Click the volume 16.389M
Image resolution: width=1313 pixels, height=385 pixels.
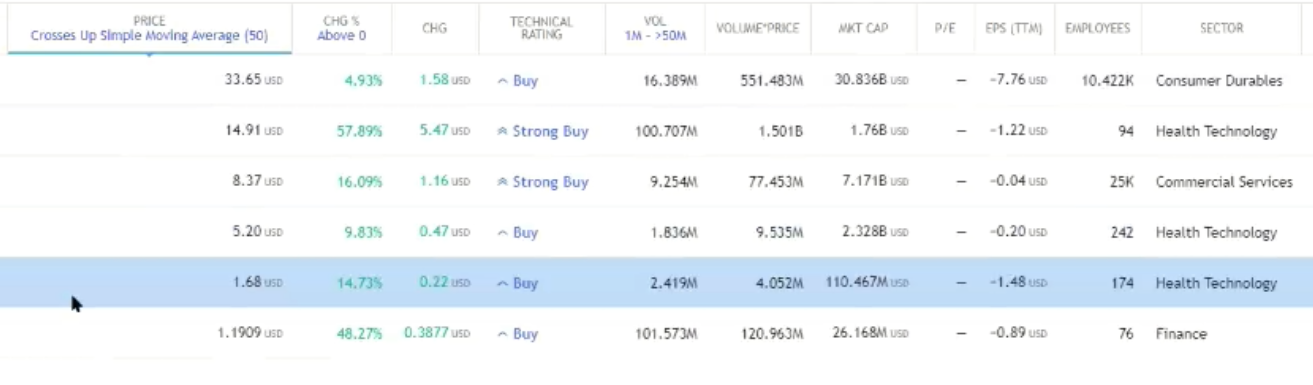coord(670,81)
